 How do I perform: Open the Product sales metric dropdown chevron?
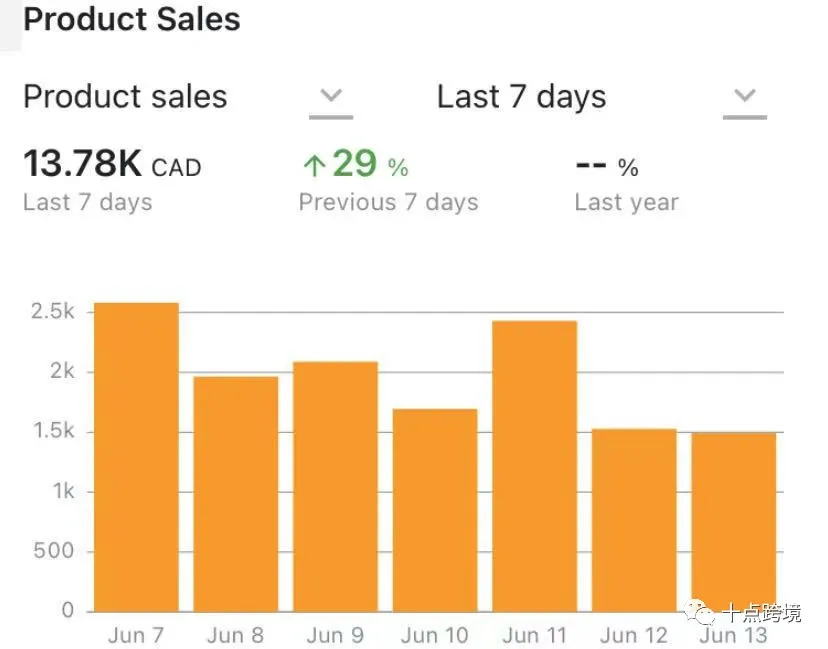[x=331, y=96]
